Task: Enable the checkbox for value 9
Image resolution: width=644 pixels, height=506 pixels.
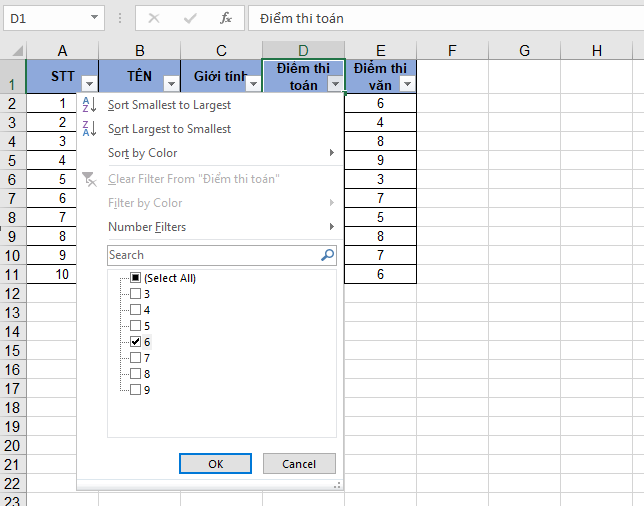Action: (136, 389)
